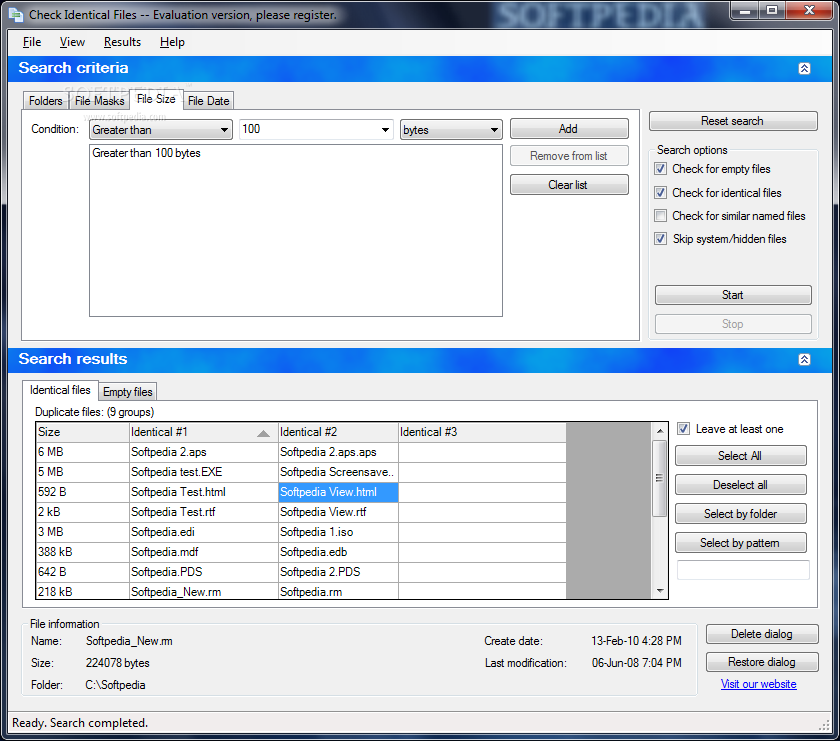This screenshot has width=840, height=741.
Task: Uncheck Leave at least one
Action: click(x=683, y=429)
